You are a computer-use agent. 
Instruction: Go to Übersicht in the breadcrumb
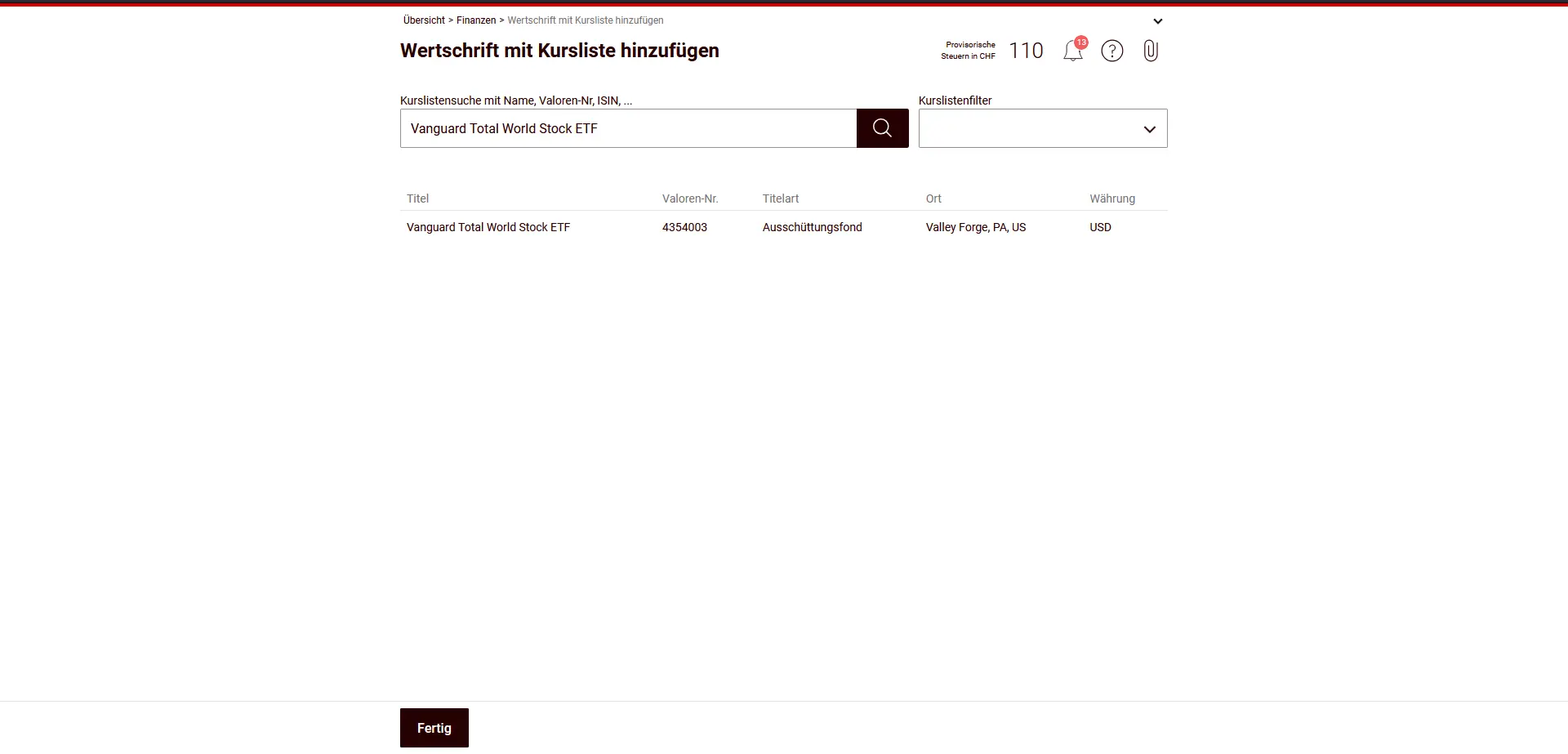424,20
